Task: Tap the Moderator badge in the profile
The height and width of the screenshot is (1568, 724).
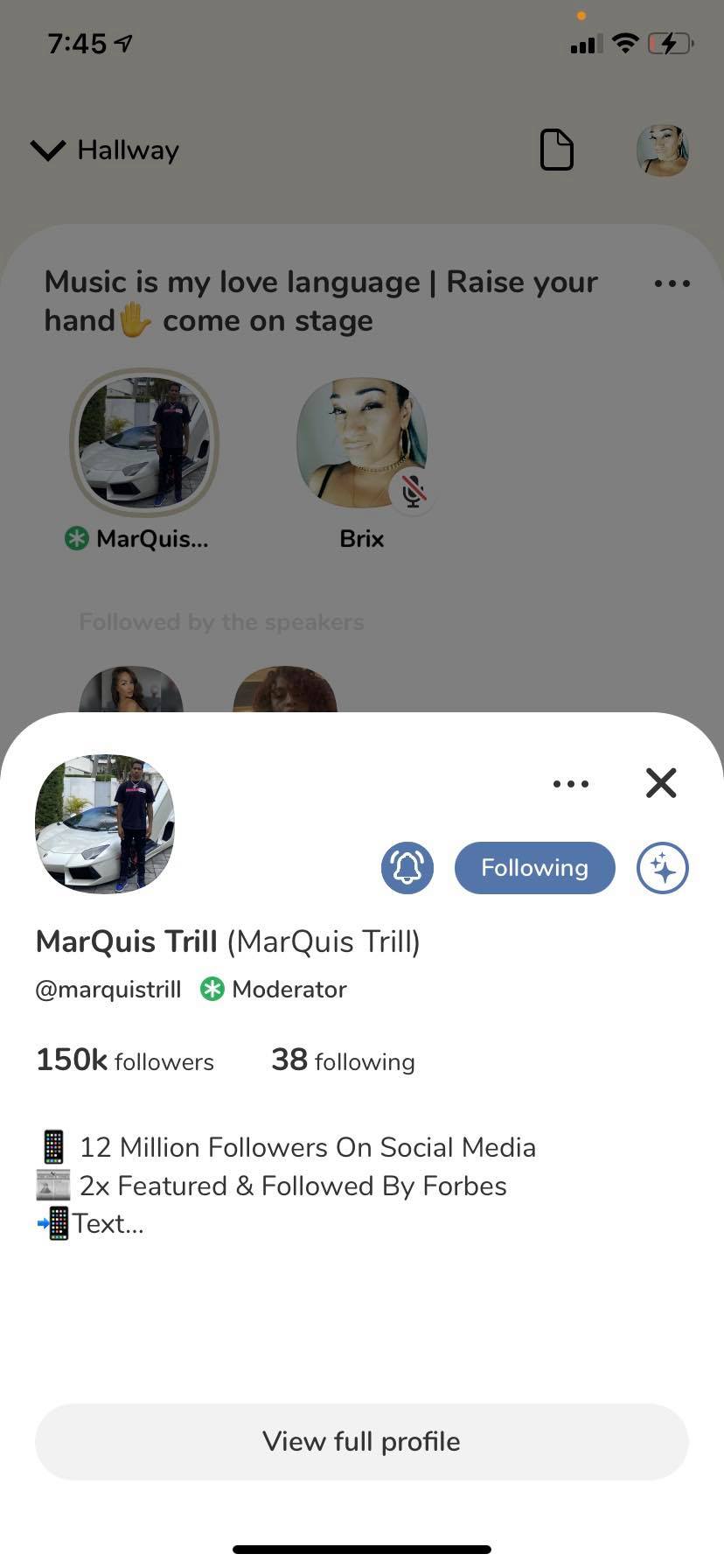Action: pyautogui.click(x=274, y=990)
